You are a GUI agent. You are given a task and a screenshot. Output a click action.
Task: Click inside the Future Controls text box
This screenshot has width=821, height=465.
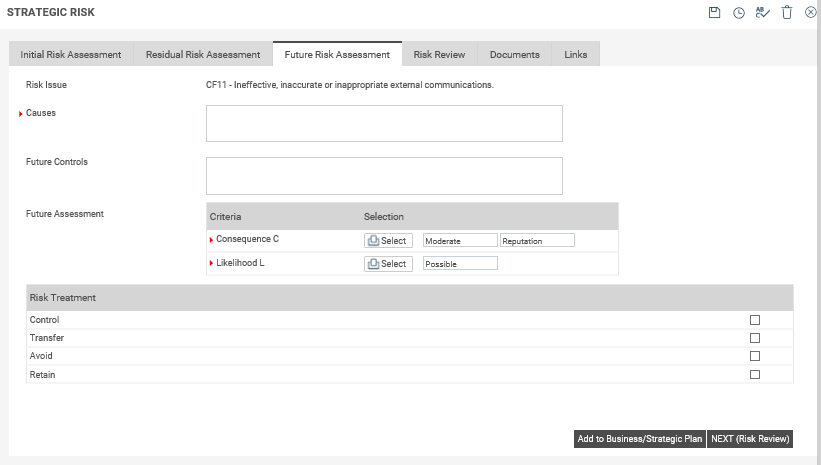pyautogui.click(x=384, y=175)
